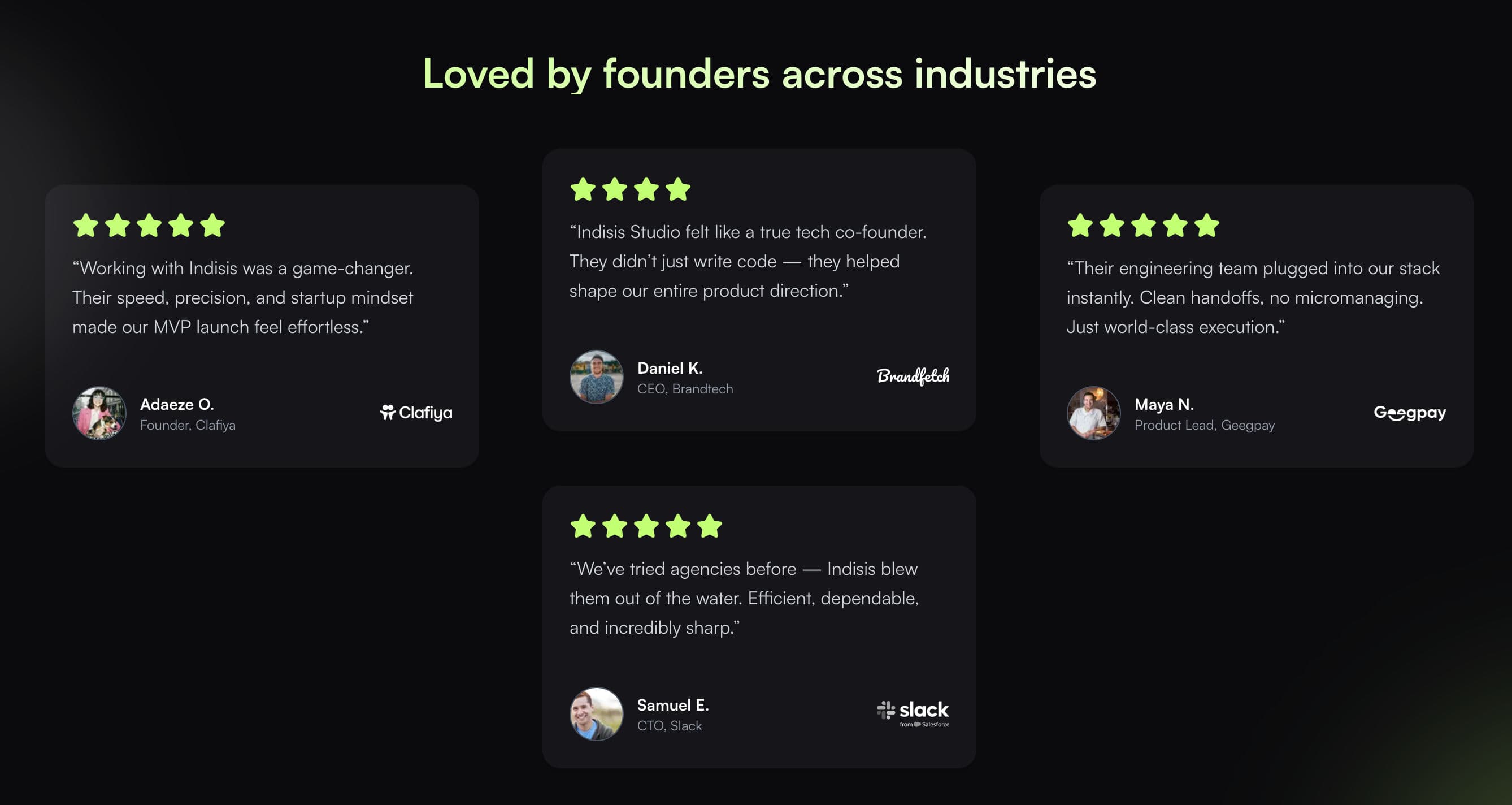The width and height of the screenshot is (1512, 805).
Task: Click the first star in Adaeze's review
Action: (86, 226)
